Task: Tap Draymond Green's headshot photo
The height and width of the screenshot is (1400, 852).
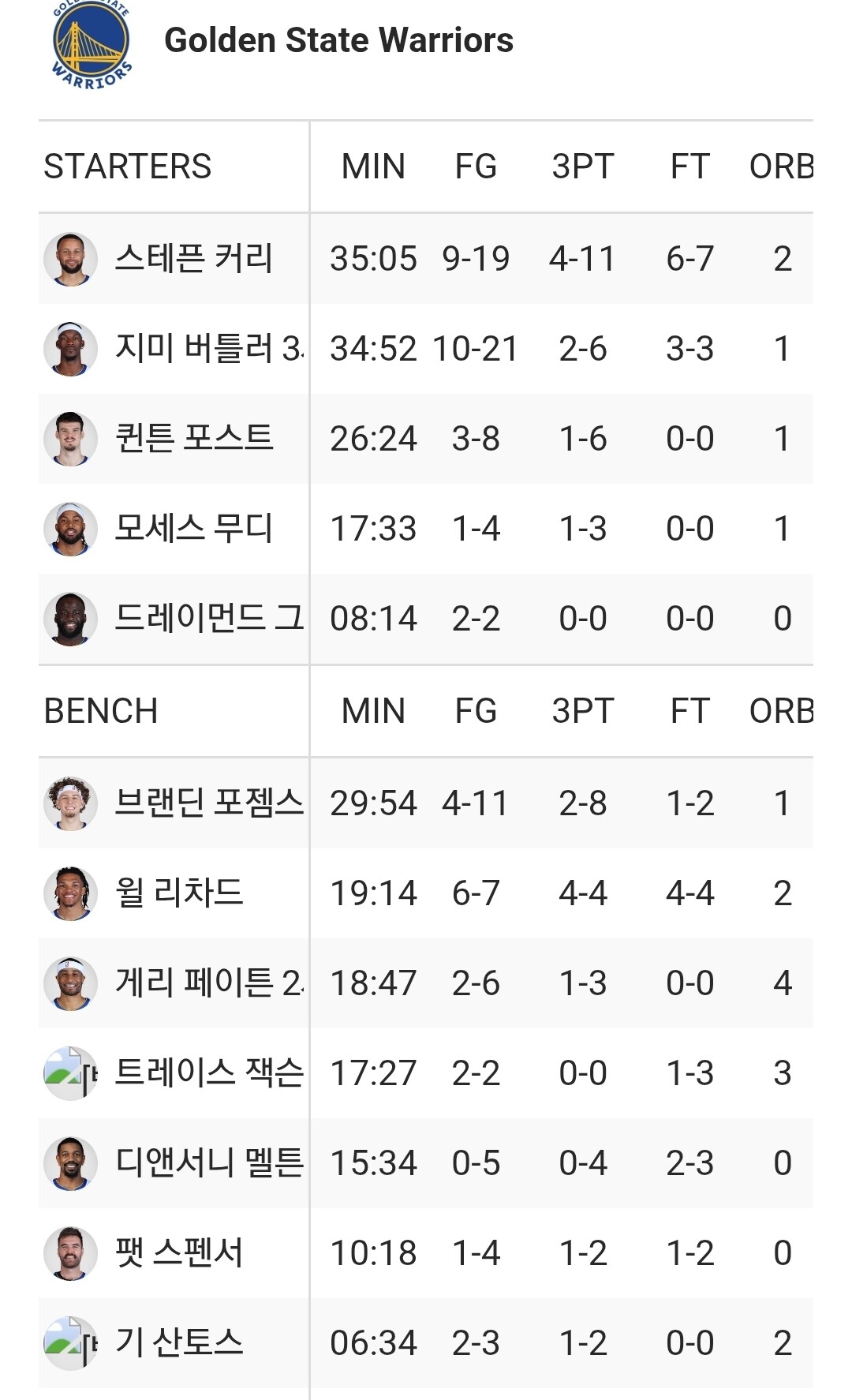Action: (x=70, y=619)
